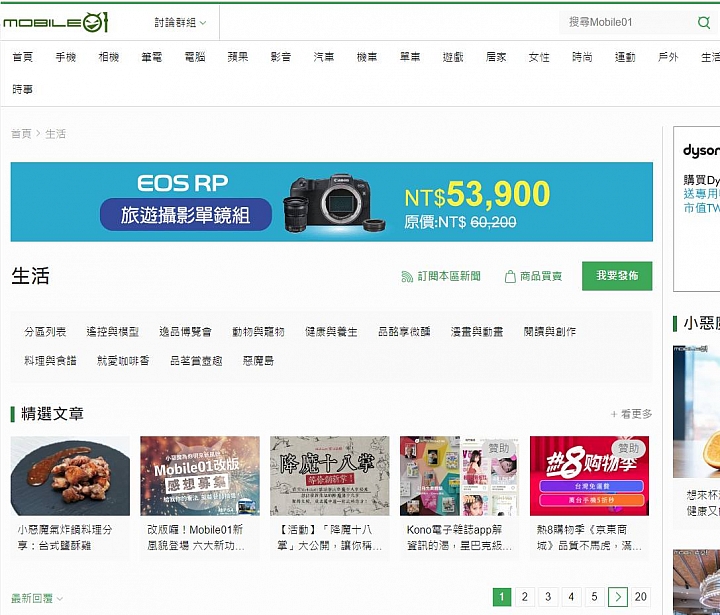Go to page 3 in pagination
This screenshot has width=720, height=615.
pyautogui.click(x=548, y=597)
